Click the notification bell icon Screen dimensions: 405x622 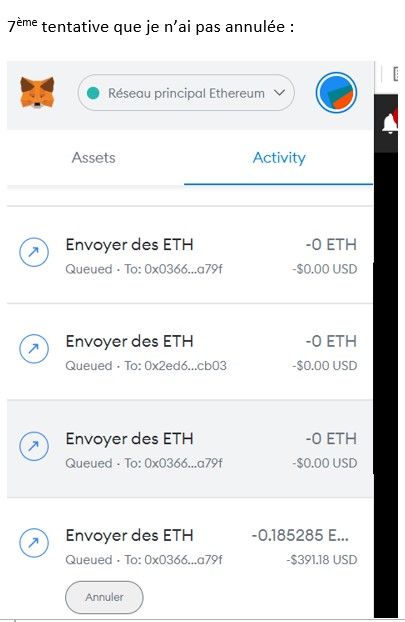pyautogui.click(x=390, y=123)
